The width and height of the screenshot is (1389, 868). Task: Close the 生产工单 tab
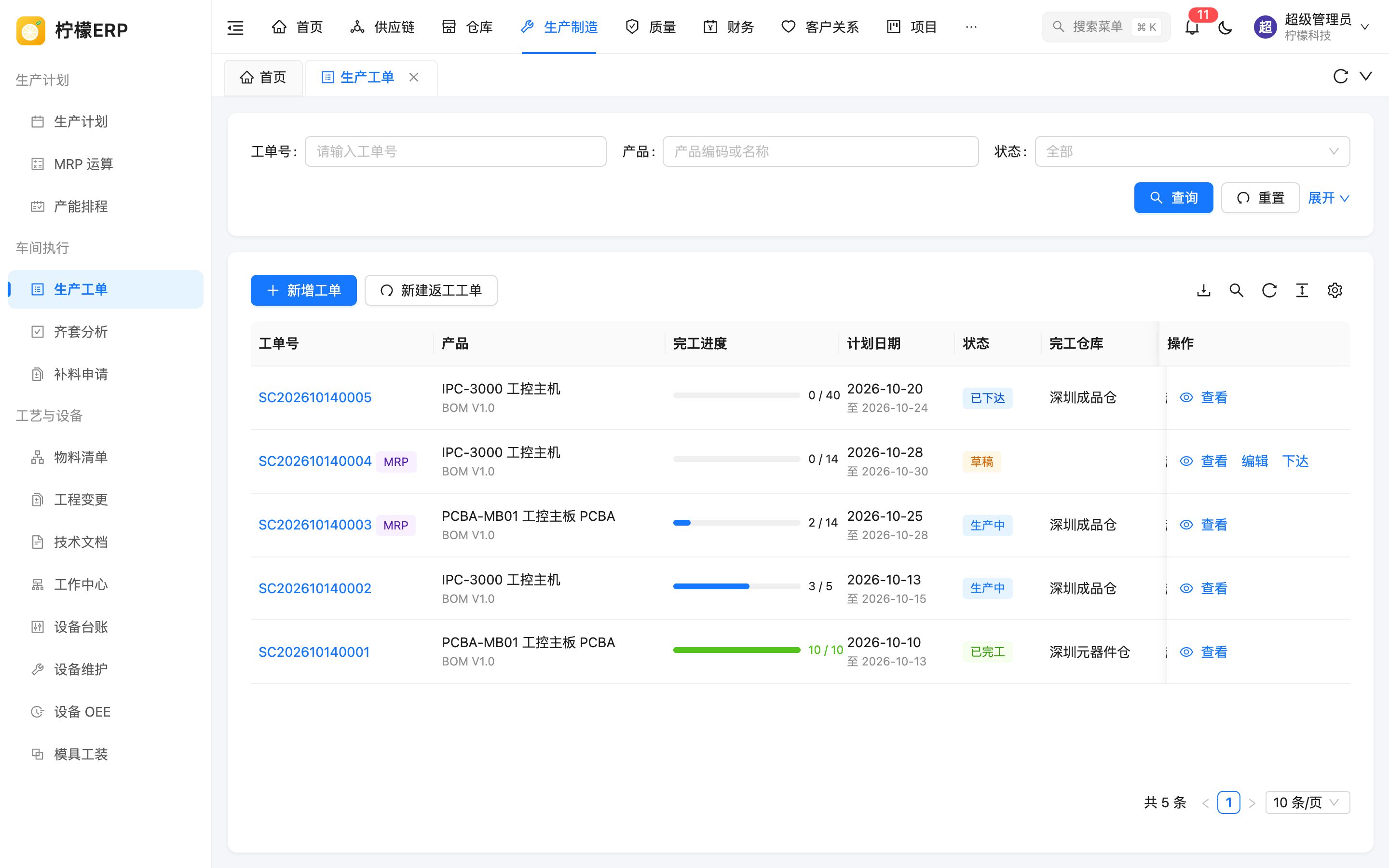coord(413,77)
